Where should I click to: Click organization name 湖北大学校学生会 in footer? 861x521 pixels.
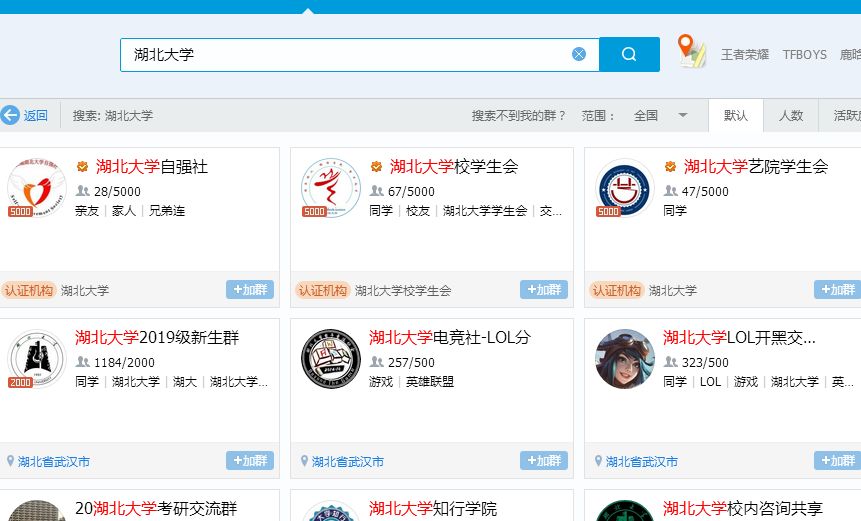pyautogui.click(x=403, y=290)
